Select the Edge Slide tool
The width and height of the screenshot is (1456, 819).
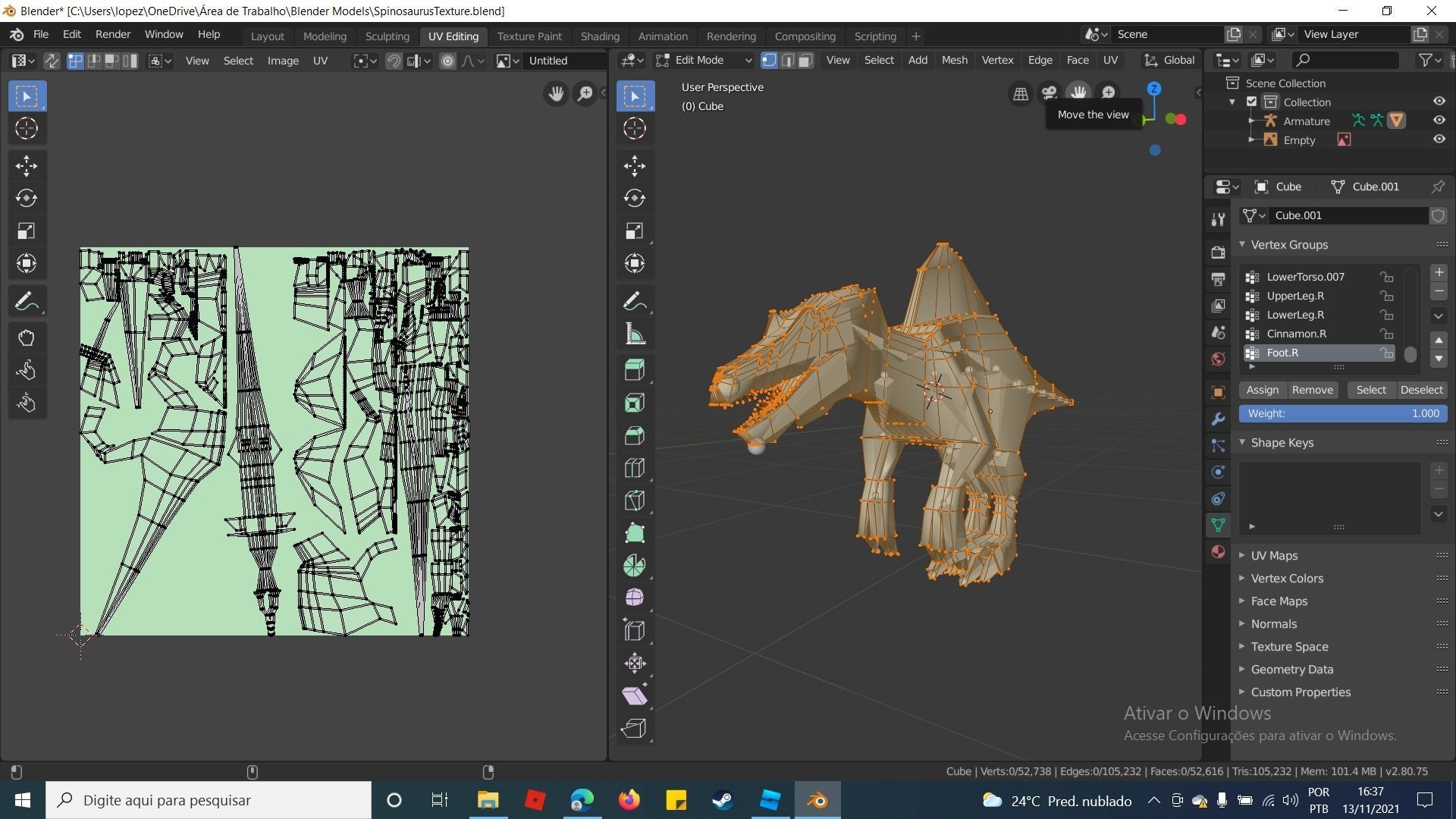coord(635,631)
